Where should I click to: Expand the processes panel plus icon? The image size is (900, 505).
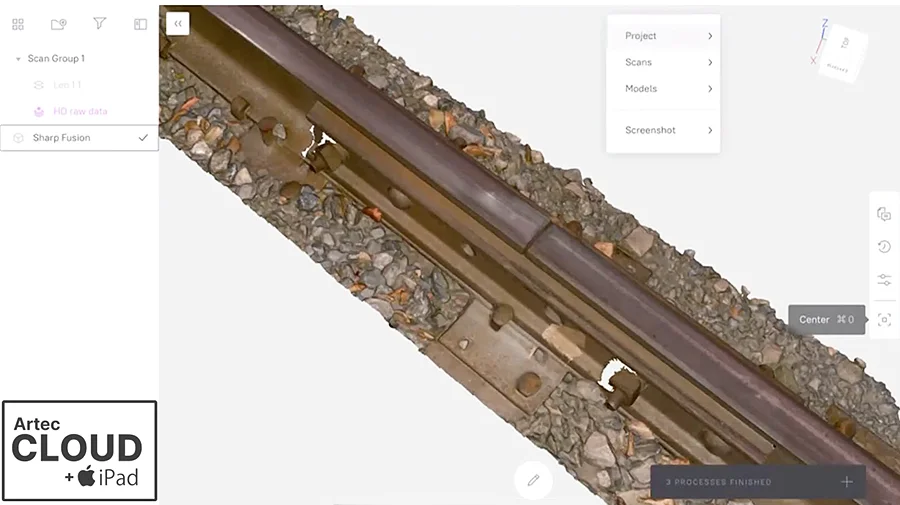(846, 482)
